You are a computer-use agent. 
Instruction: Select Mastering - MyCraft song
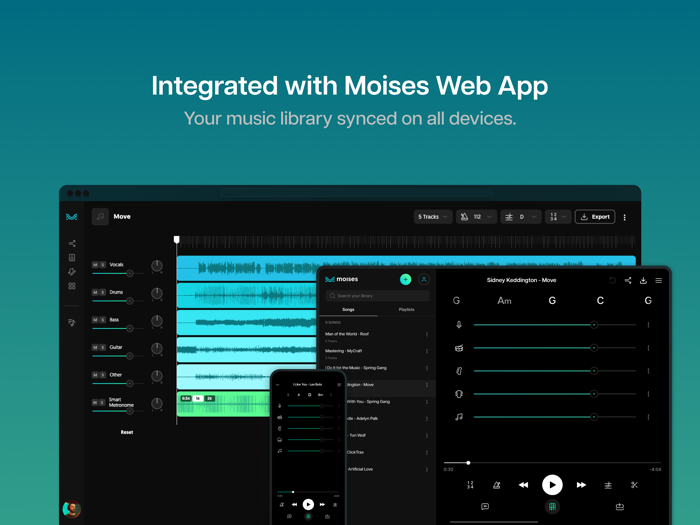(343, 351)
